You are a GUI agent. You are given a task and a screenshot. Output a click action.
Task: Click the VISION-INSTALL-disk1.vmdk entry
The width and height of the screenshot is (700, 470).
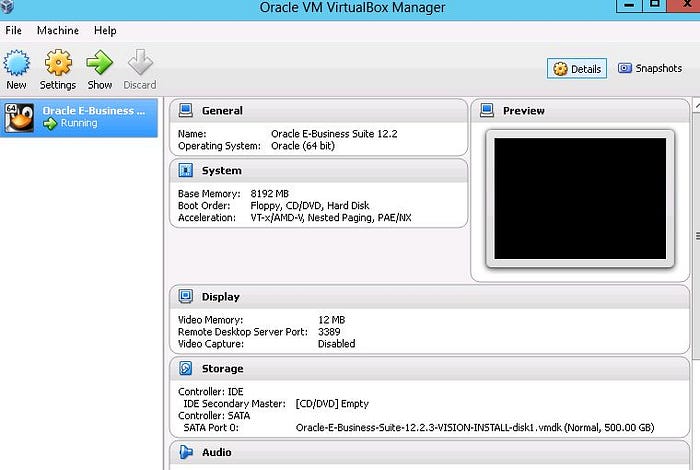pyautogui.click(x=475, y=428)
